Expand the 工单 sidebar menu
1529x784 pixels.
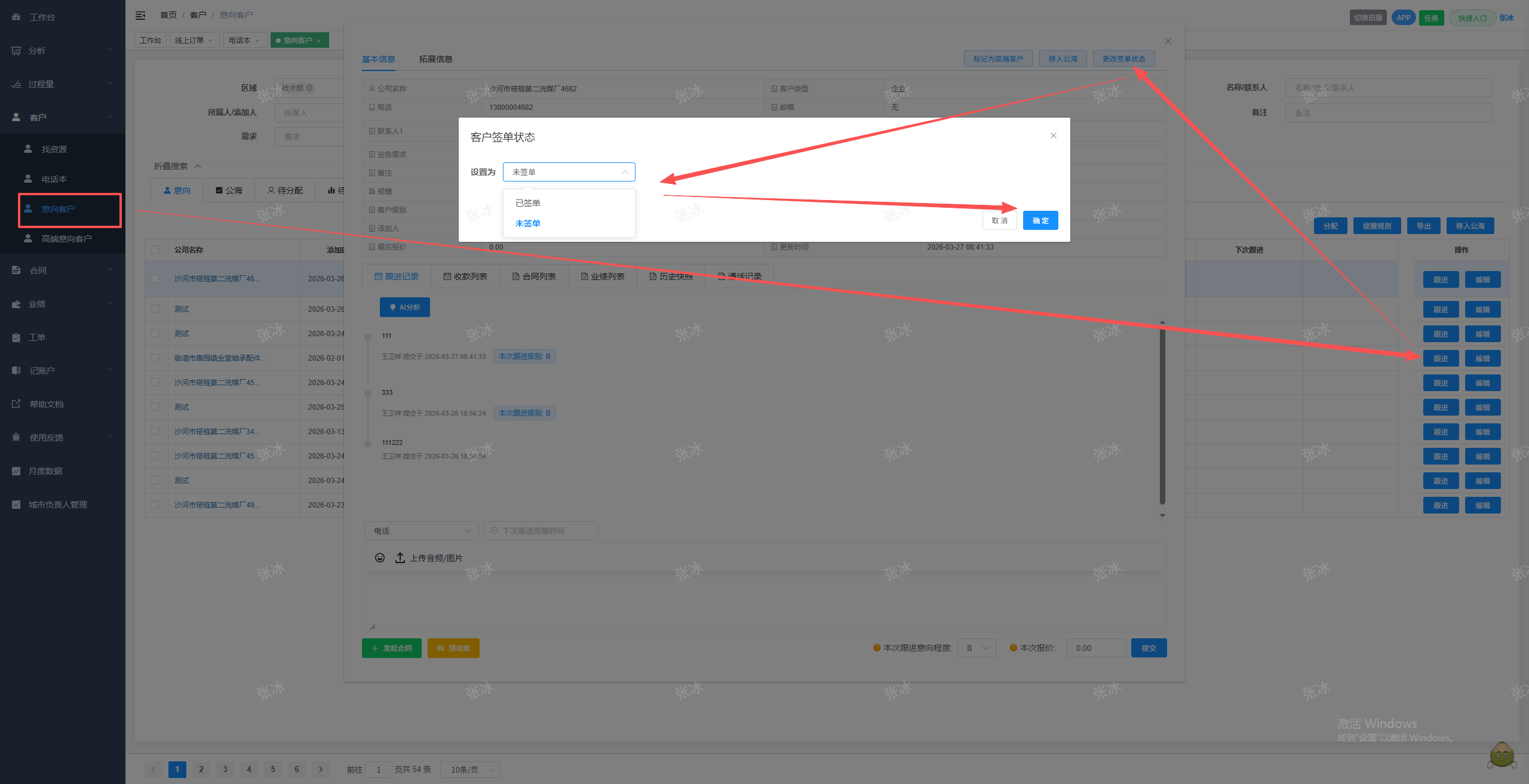coord(63,337)
